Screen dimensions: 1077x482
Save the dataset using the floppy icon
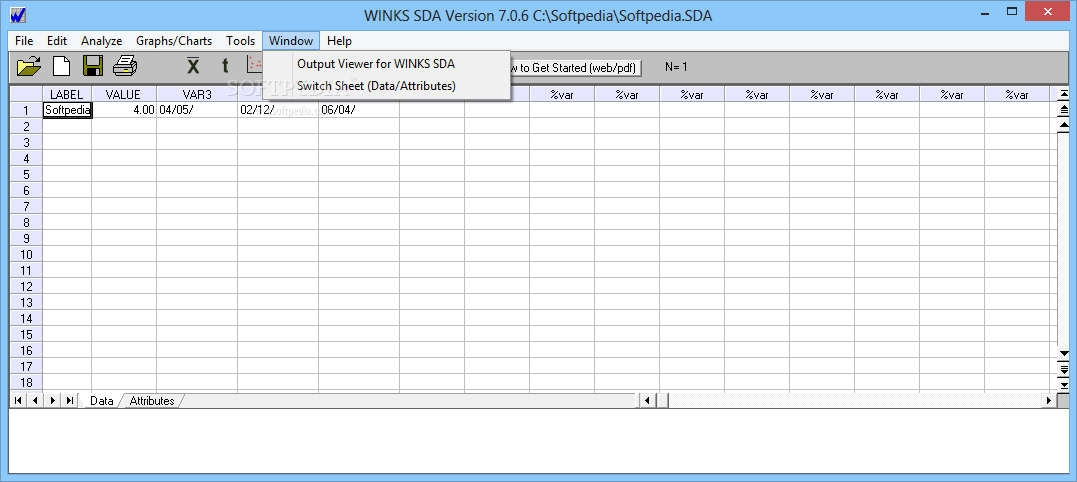pyautogui.click(x=93, y=66)
